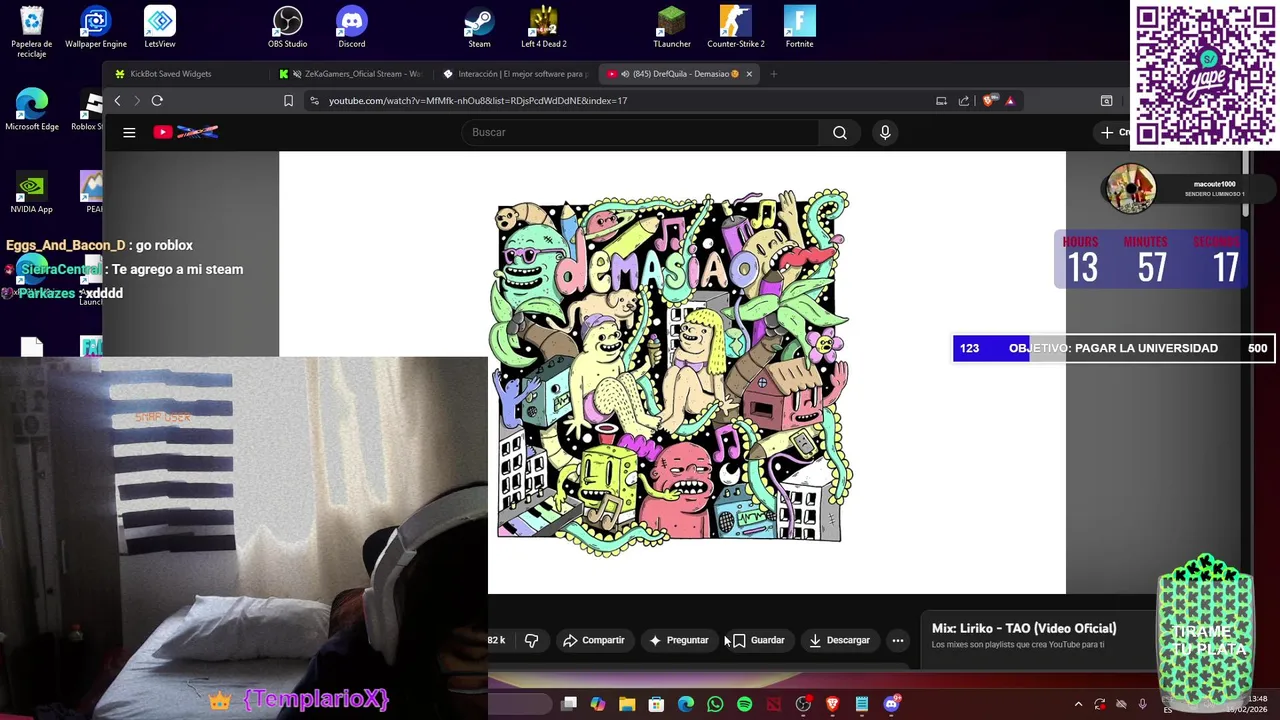Launch Steam from desktop

479,28
